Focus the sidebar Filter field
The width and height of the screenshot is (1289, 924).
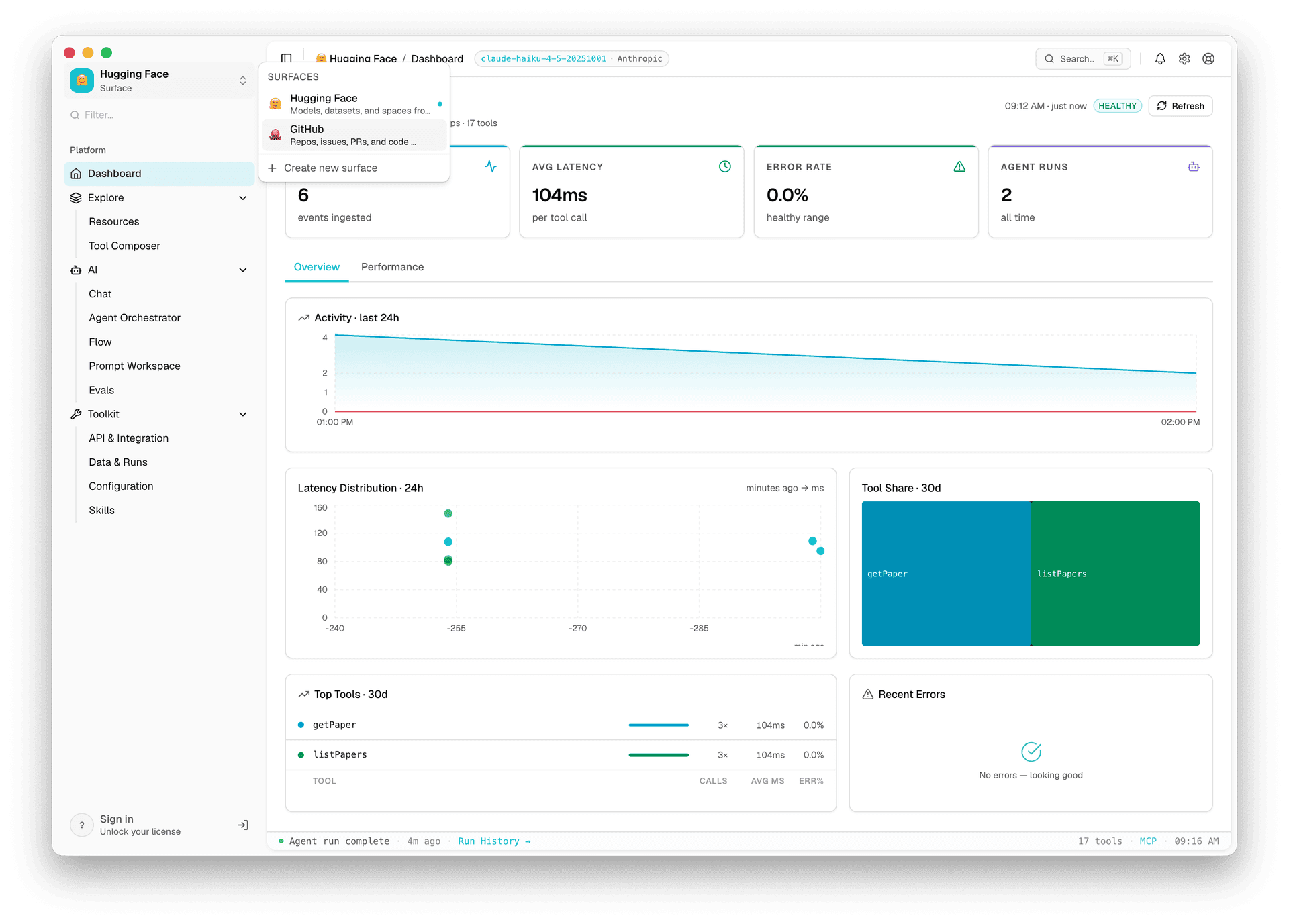click(x=160, y=115)
